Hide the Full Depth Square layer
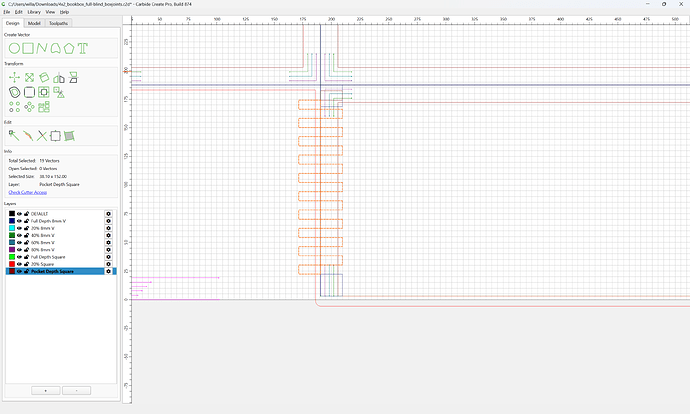 click(x=19, y=257)
